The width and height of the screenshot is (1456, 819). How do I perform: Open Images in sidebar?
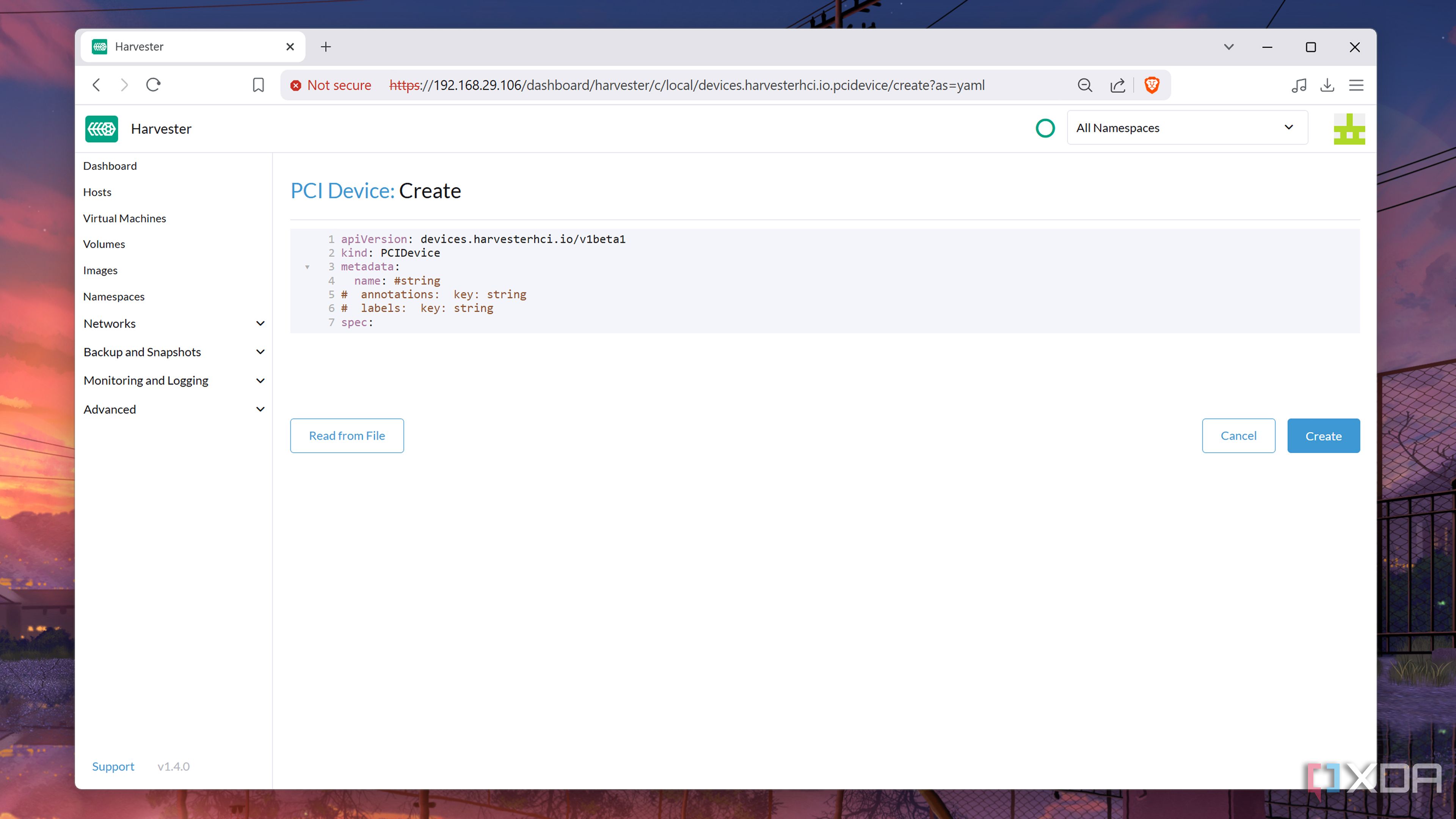(100, 270)
